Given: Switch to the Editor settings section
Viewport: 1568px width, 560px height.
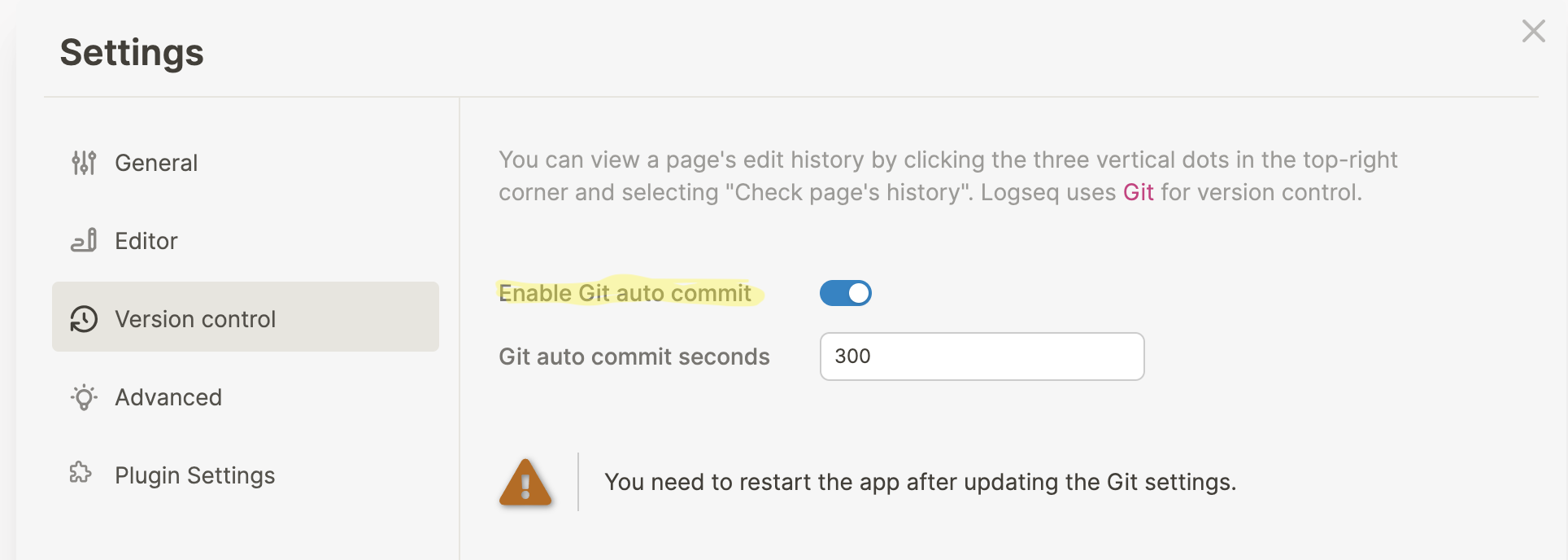Looking at the screenshot, I should point(146,240).
